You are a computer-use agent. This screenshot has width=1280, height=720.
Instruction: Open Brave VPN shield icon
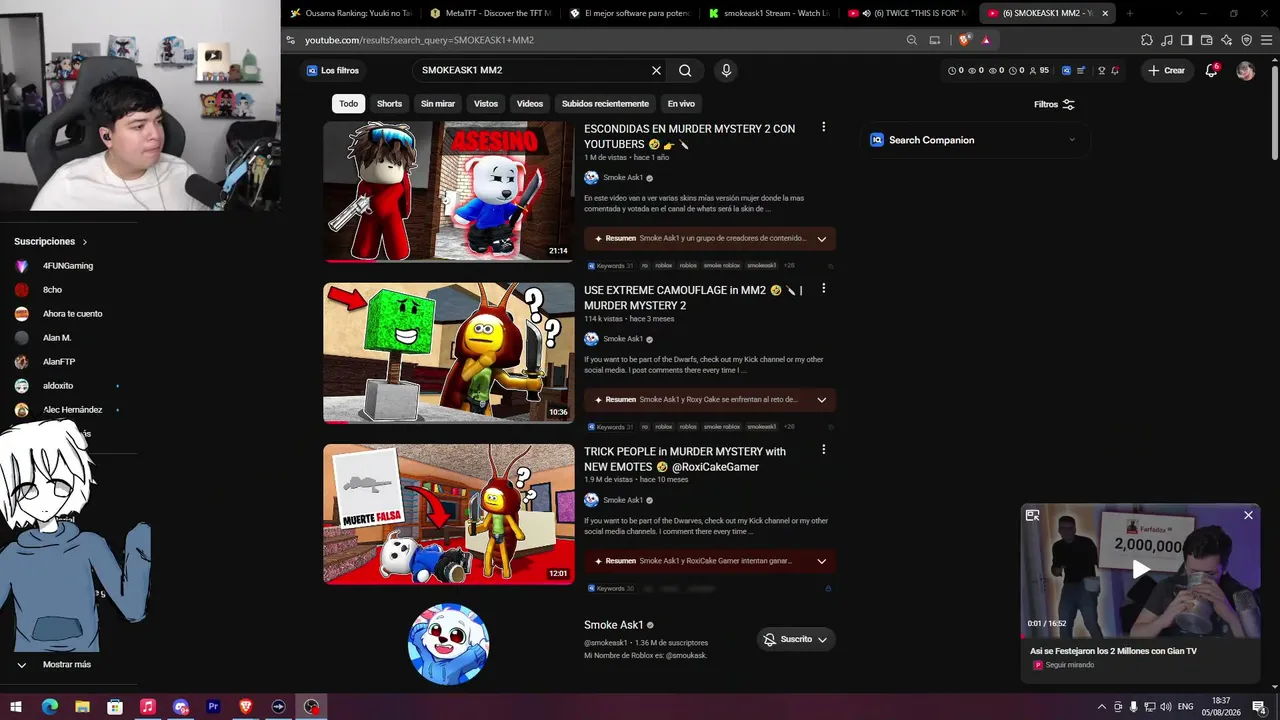click(1246, 40)
